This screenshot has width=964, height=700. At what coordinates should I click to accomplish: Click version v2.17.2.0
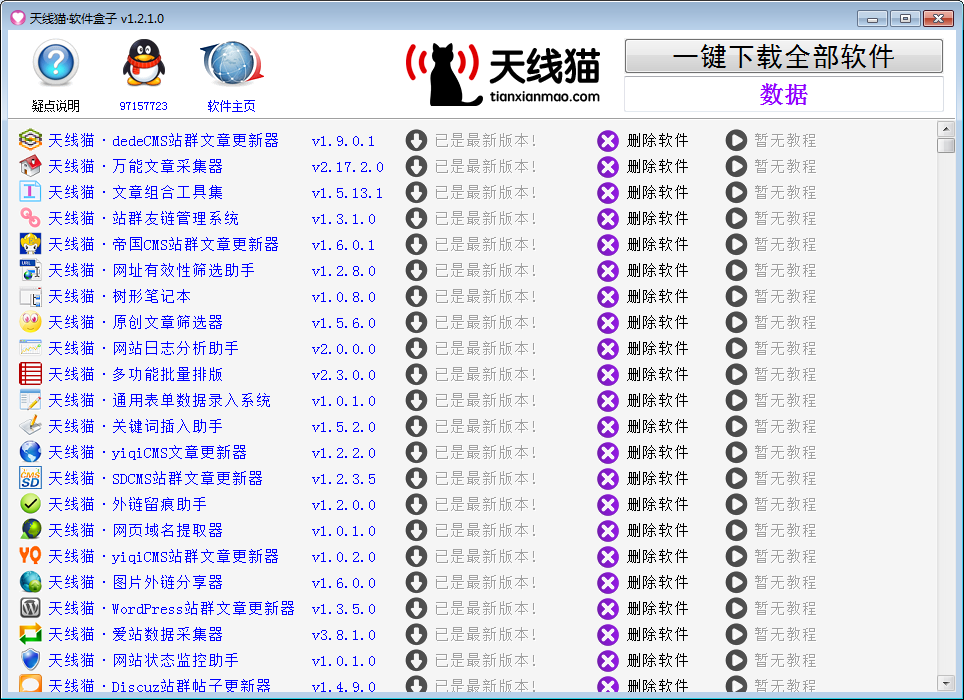347,167
